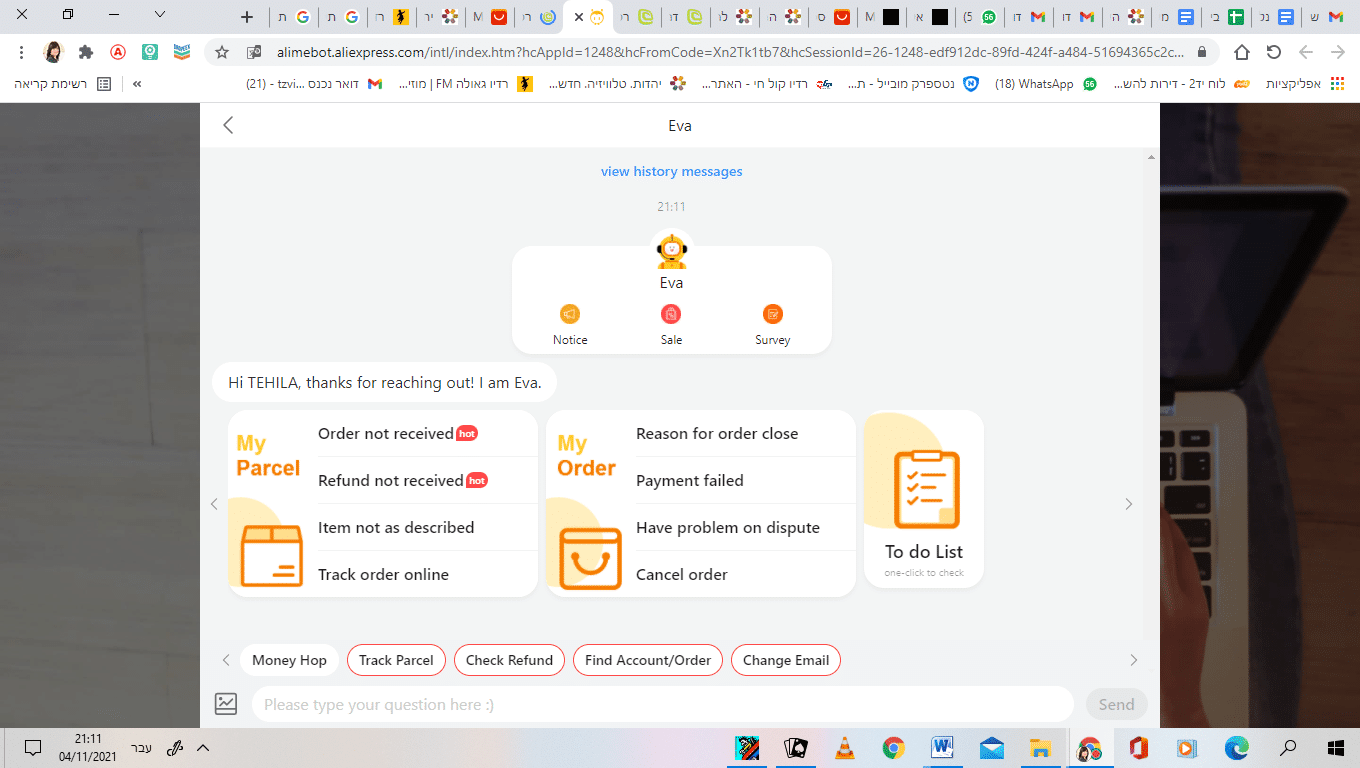This screenshot has width=1360, height=768.
Task: Click the Check Refund quick reply
Action: (x=509, y=660)
